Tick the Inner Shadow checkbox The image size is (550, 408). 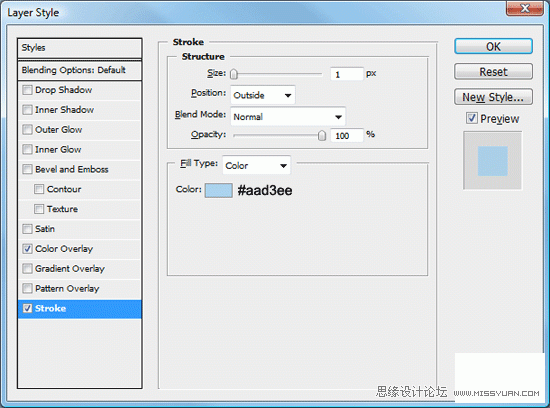27,110
